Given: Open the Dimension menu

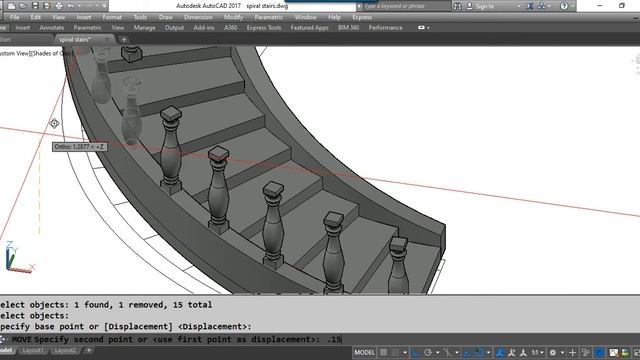Looking at the screenshot, I should 198,17.
